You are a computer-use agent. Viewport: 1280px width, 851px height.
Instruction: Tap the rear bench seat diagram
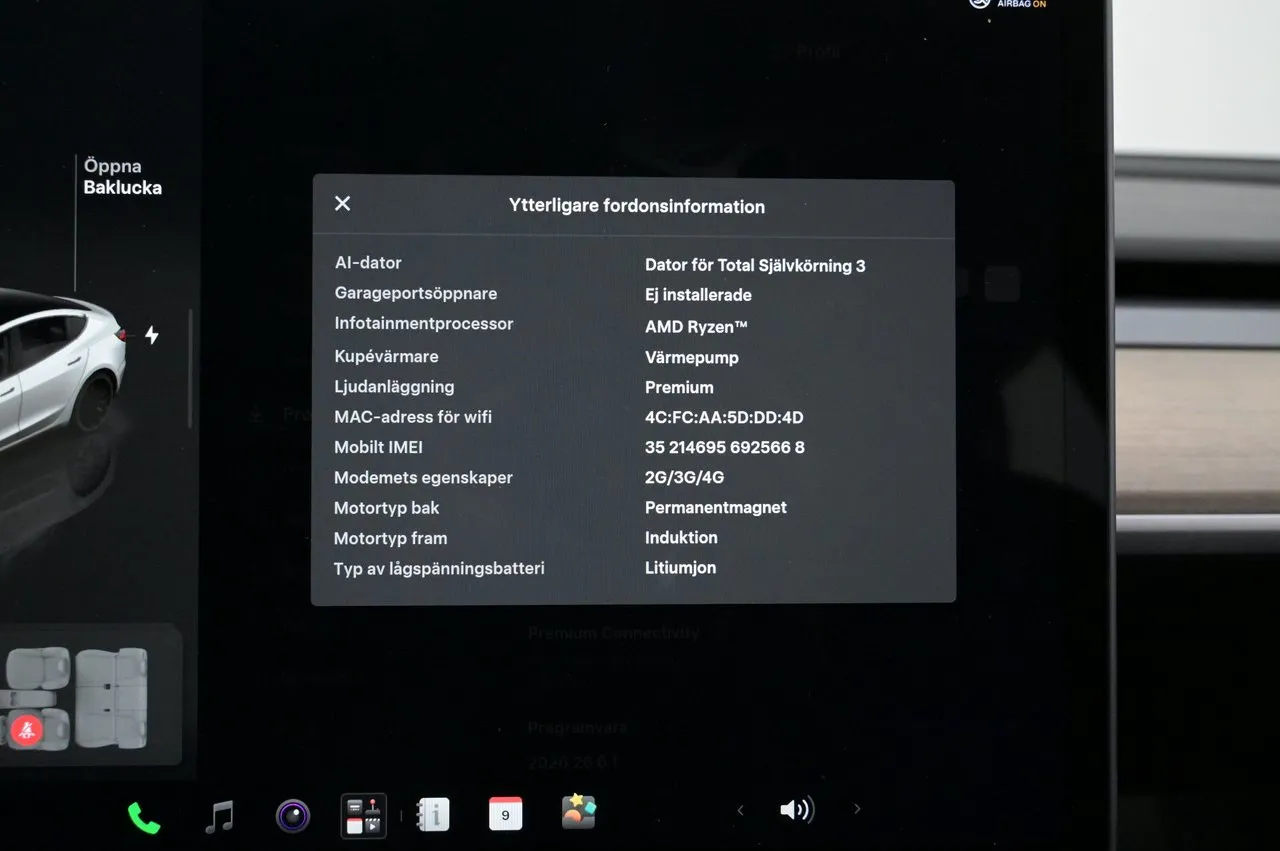tap(112, 697)
